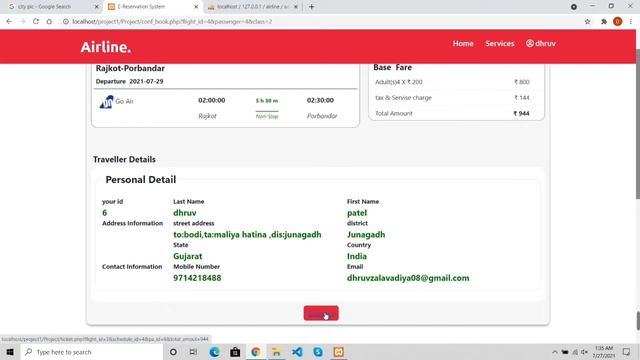Click the browser forward arrow

click(x=22, y=22)
